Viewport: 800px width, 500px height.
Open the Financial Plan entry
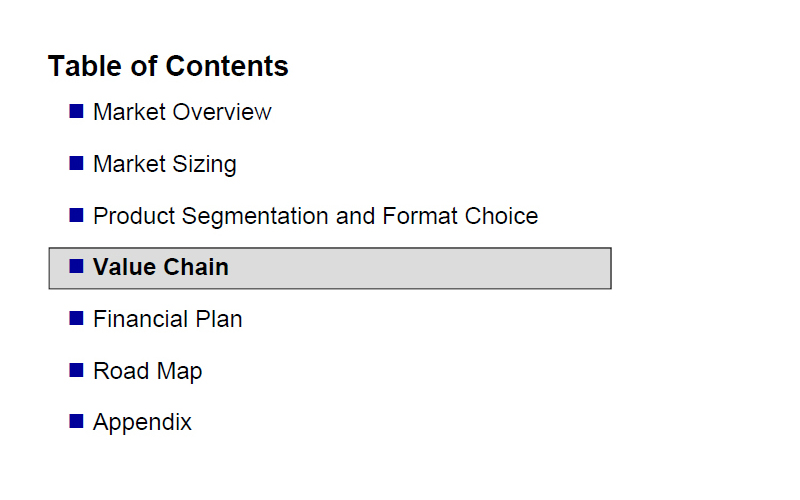tap(168, 319)
